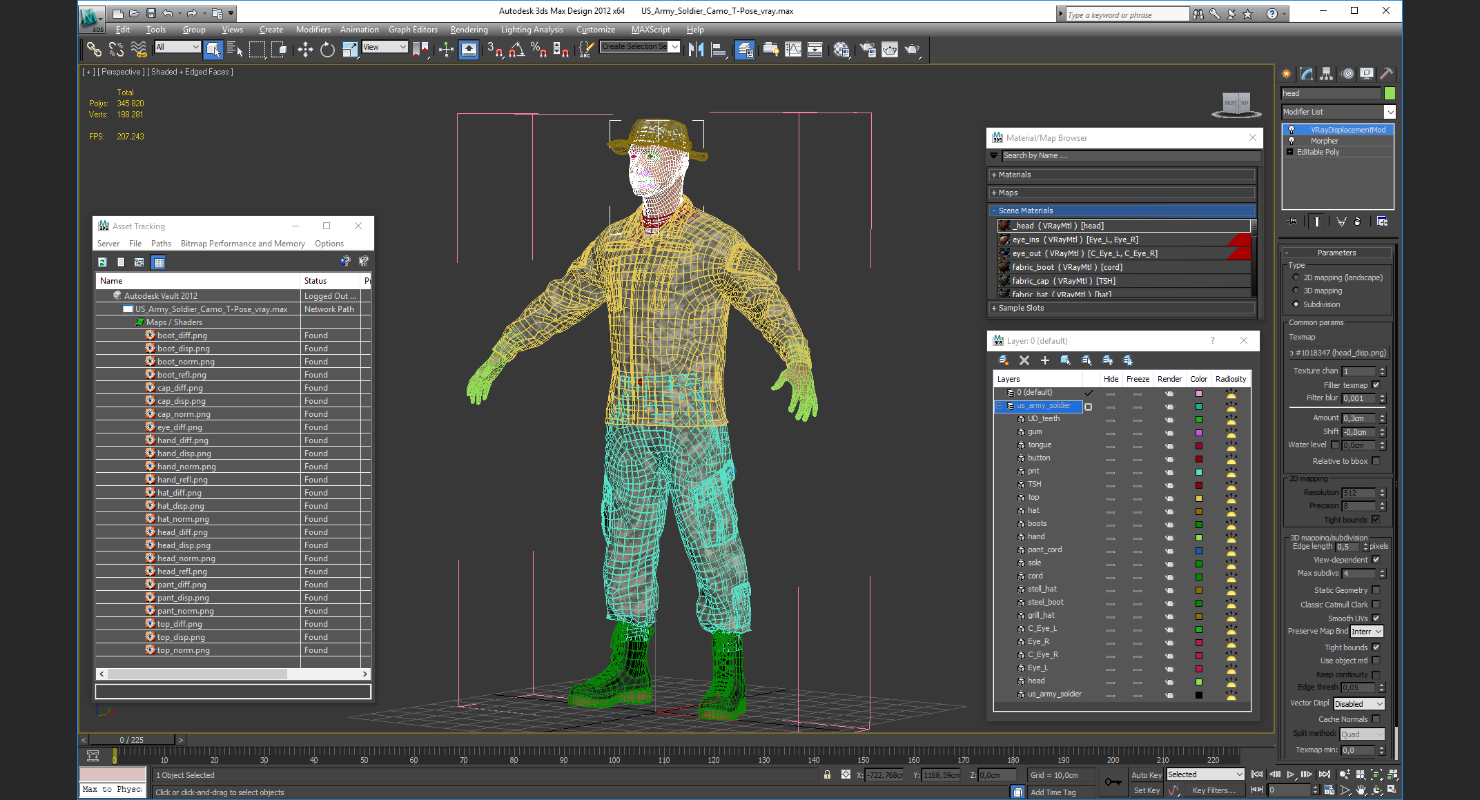Click the render teapot icon
This screenshot has width=1480, height=800.
click(913, 49)
